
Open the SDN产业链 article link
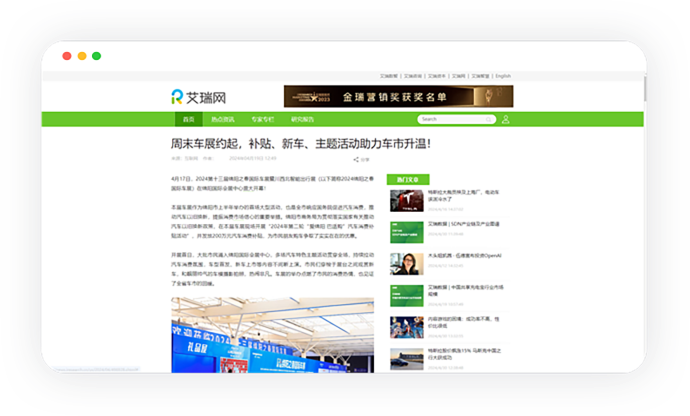click(464, 224)
